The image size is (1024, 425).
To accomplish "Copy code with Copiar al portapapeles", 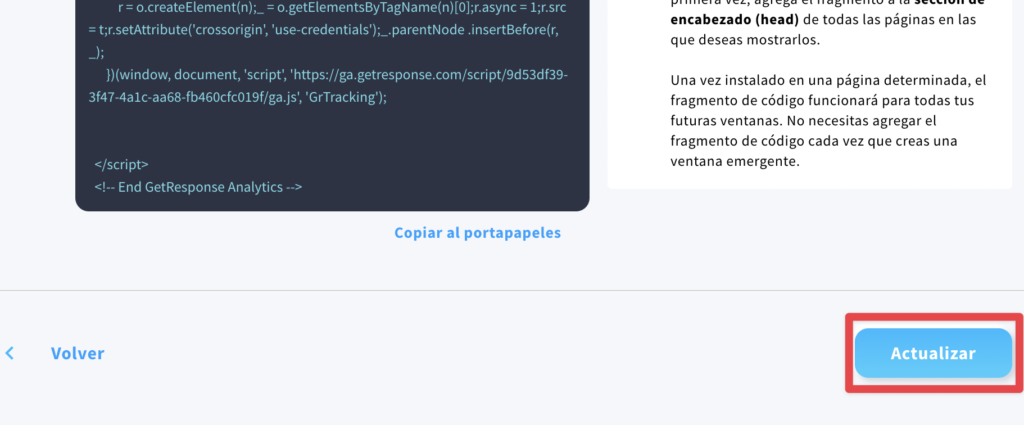I will point(477,232).
